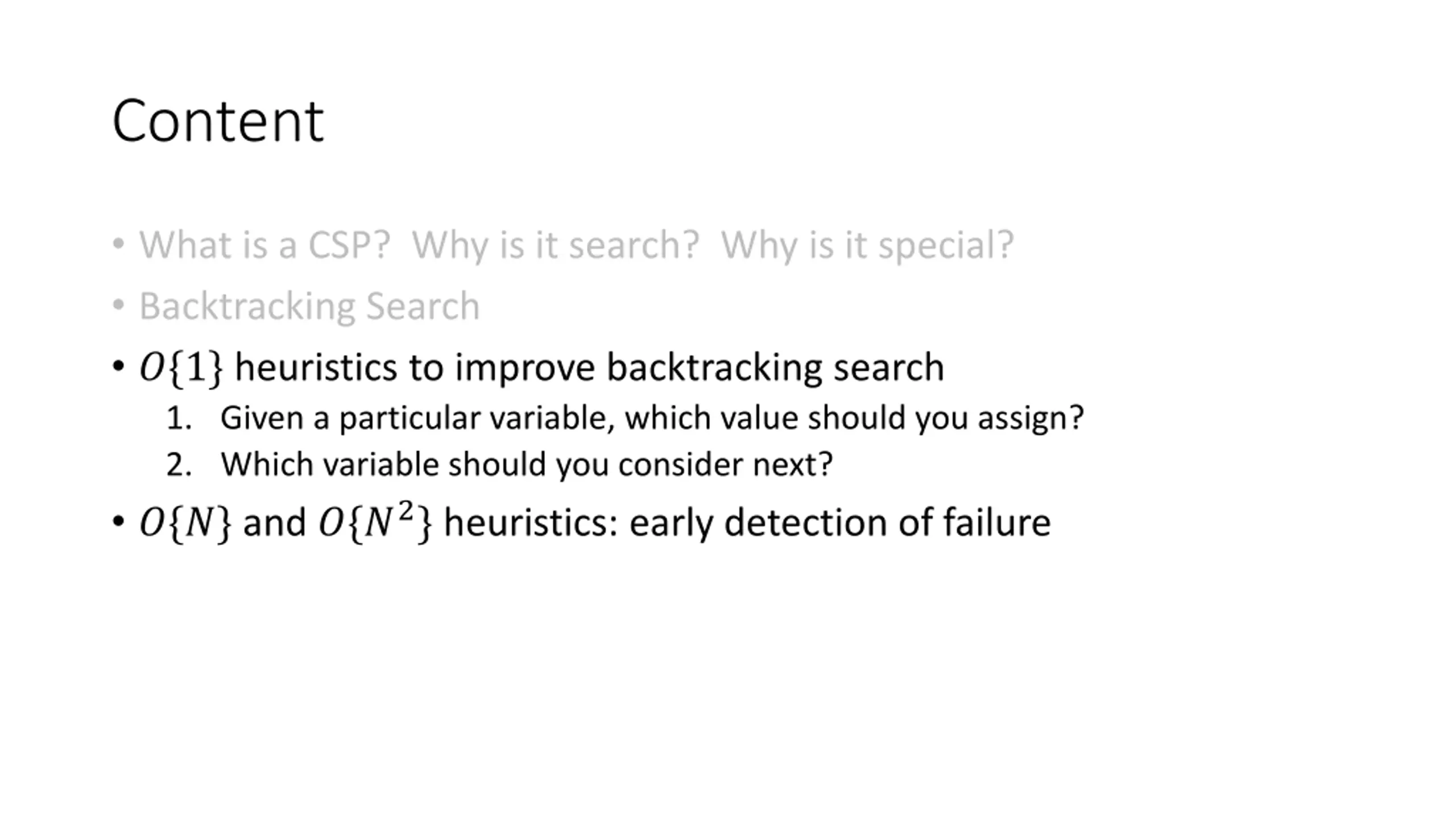Click the grayed "Why is it special?" phrase
This screenshot has width=1456, height=819.
click(867, 245)
